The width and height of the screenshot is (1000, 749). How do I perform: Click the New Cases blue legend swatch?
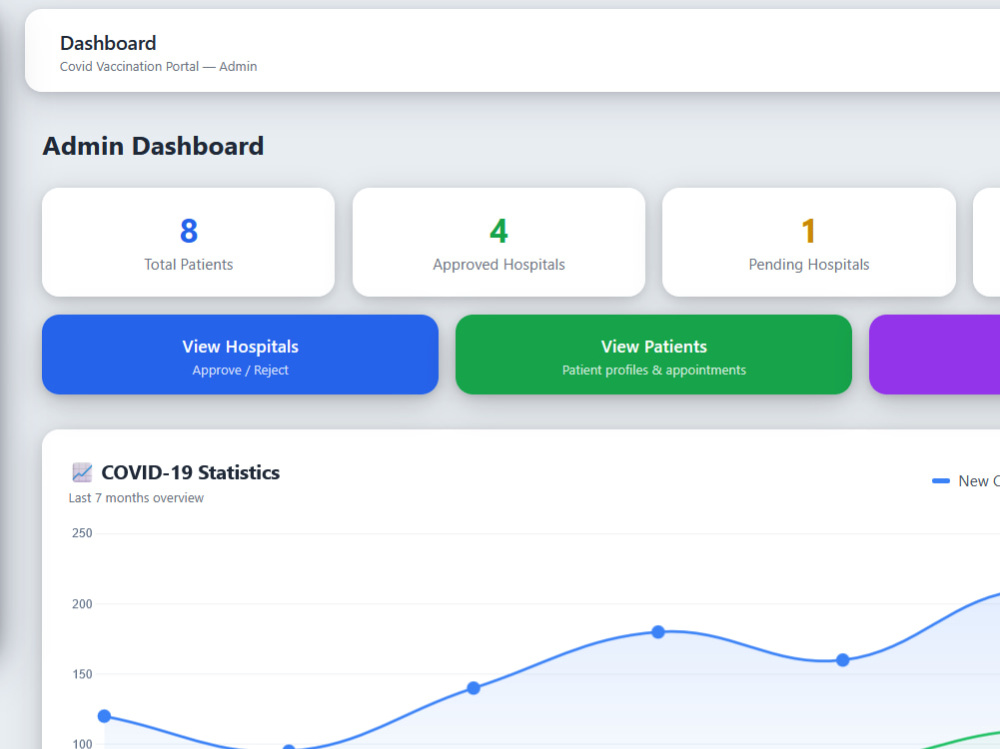coord(941,481)
